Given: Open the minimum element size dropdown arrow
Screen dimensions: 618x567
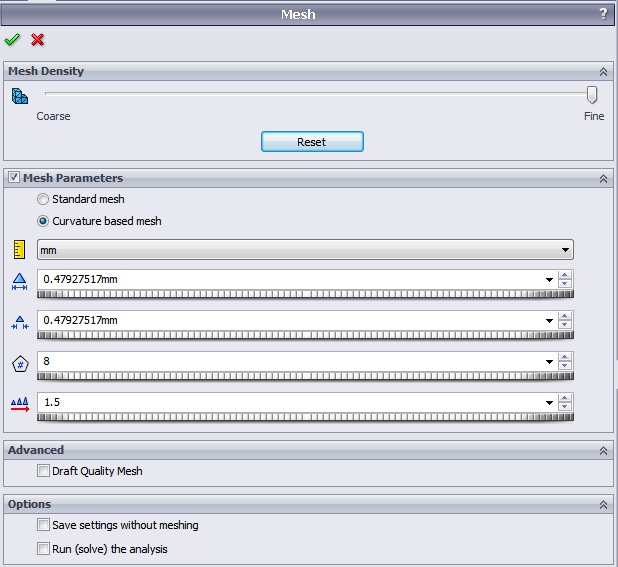Looking at the screenshot, I should click(549, 321).
